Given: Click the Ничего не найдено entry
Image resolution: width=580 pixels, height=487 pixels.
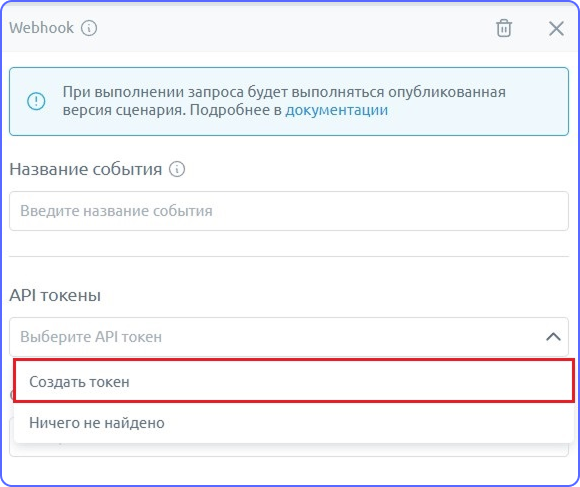Looking at the screenshot, I should (x=294, y=423).
